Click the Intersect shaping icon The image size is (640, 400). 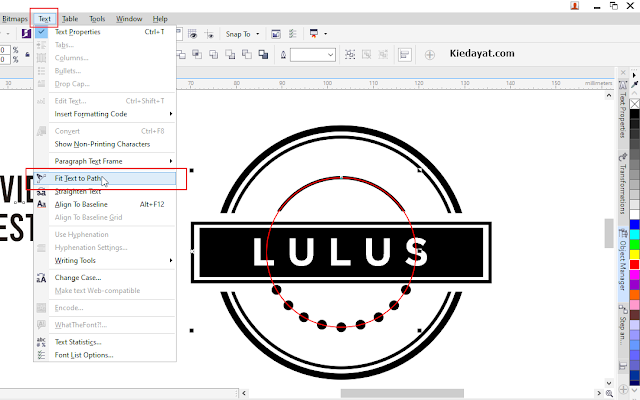click(x=197, y=54)
